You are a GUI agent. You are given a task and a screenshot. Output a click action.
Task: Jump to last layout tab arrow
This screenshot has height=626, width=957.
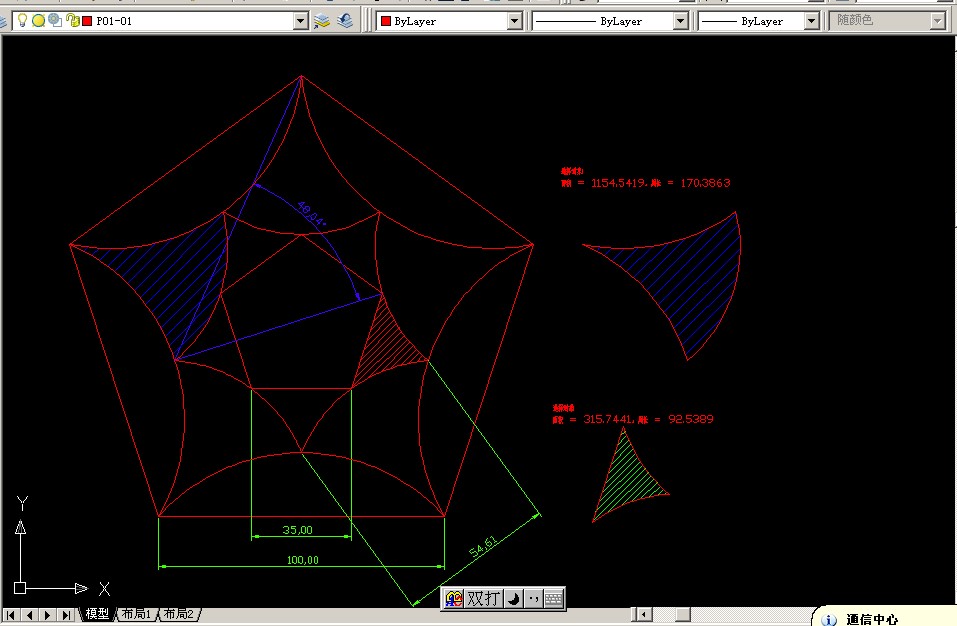click(x=66, y=615)
